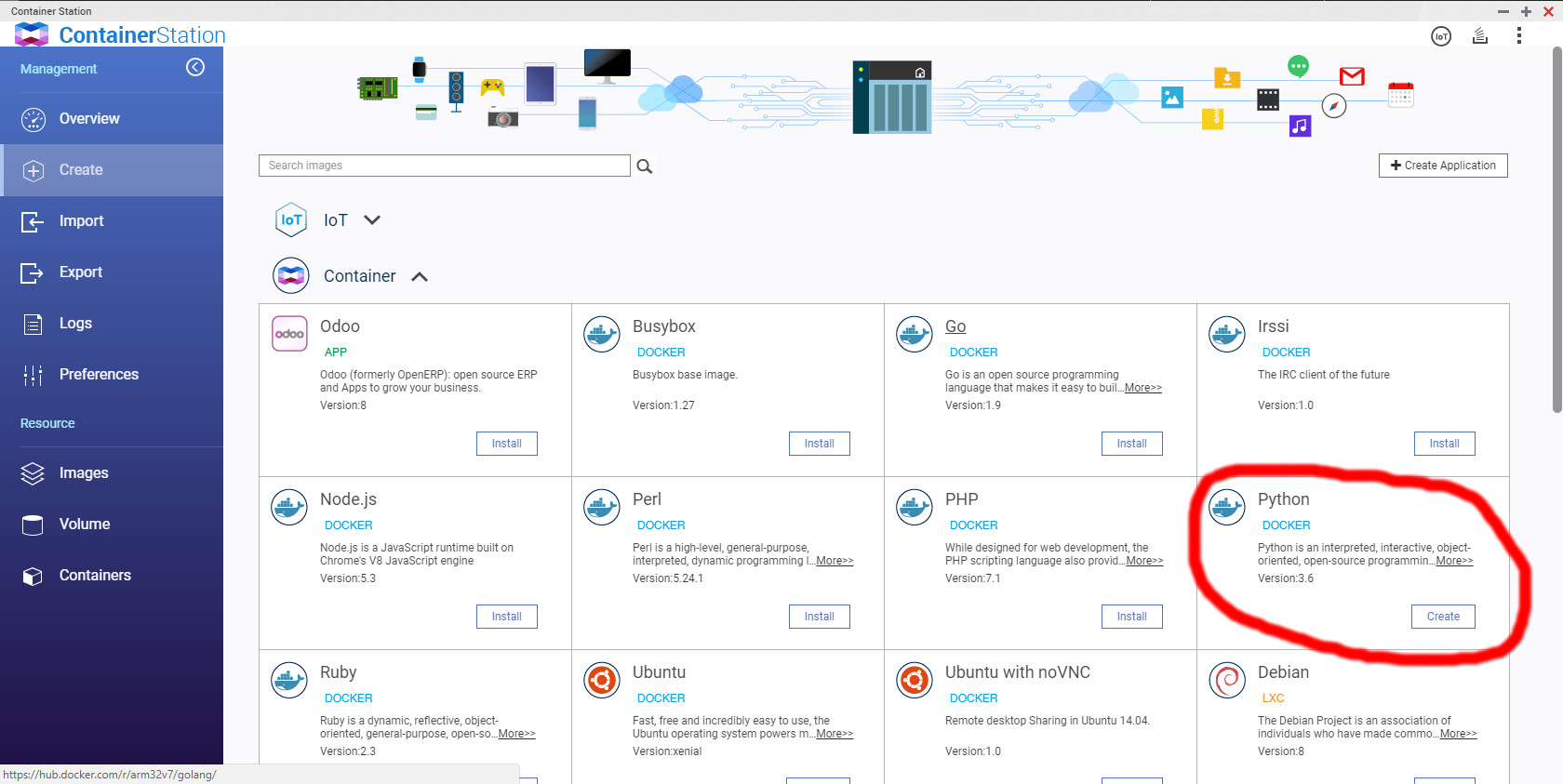Click More>> in the Ruby description
The width and height of the screenshot is (1563, 784).
coord(516,734)
